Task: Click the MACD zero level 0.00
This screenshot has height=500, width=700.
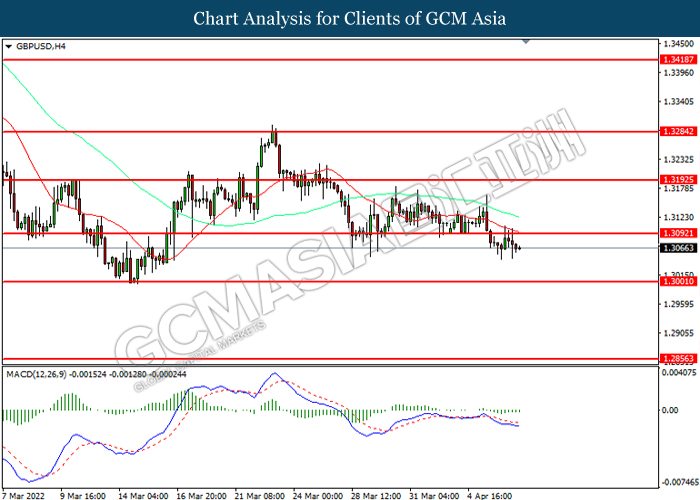Action: point(671,410)
